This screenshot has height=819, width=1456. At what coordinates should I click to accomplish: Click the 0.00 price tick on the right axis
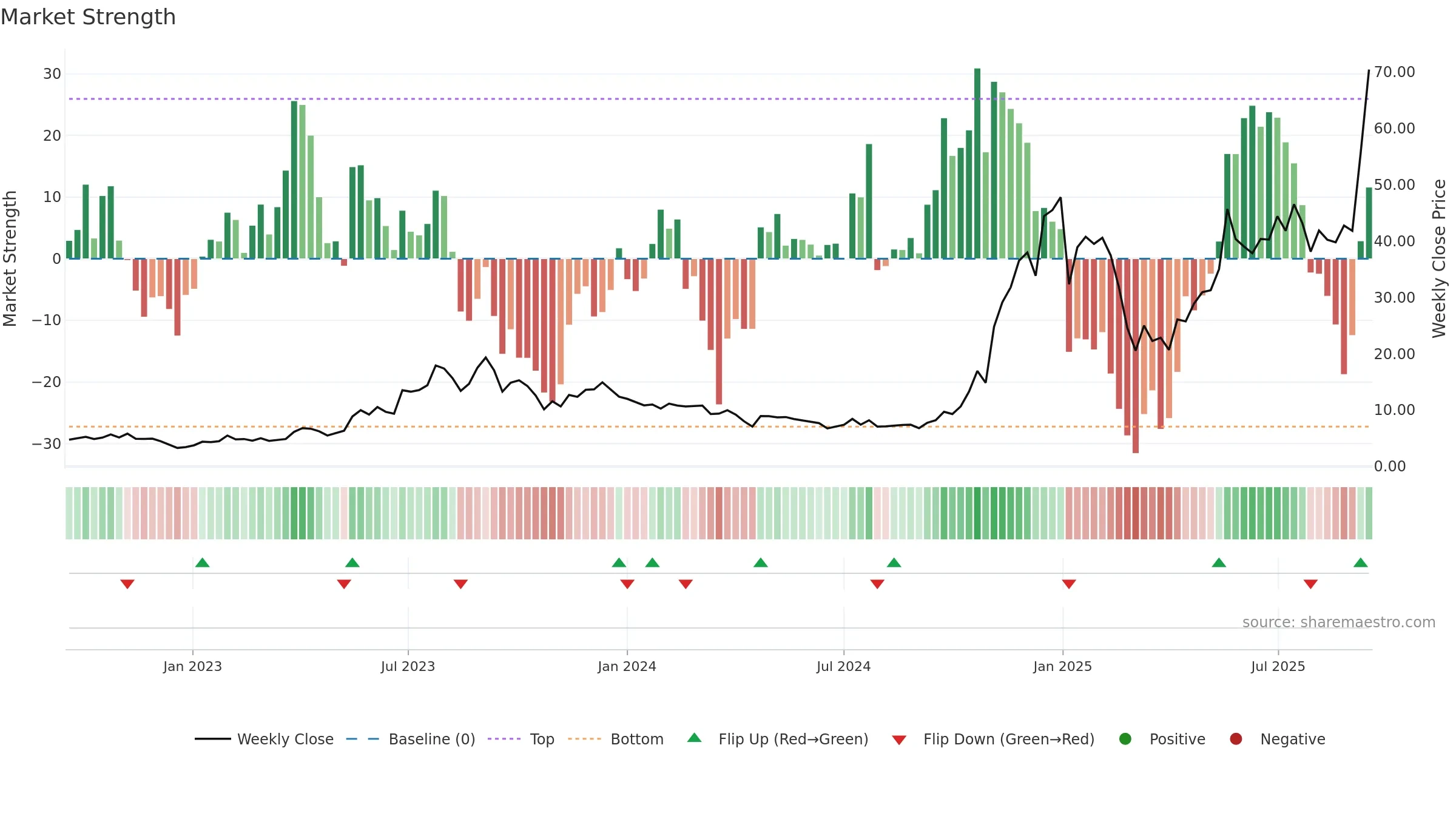coord(1389,467)
